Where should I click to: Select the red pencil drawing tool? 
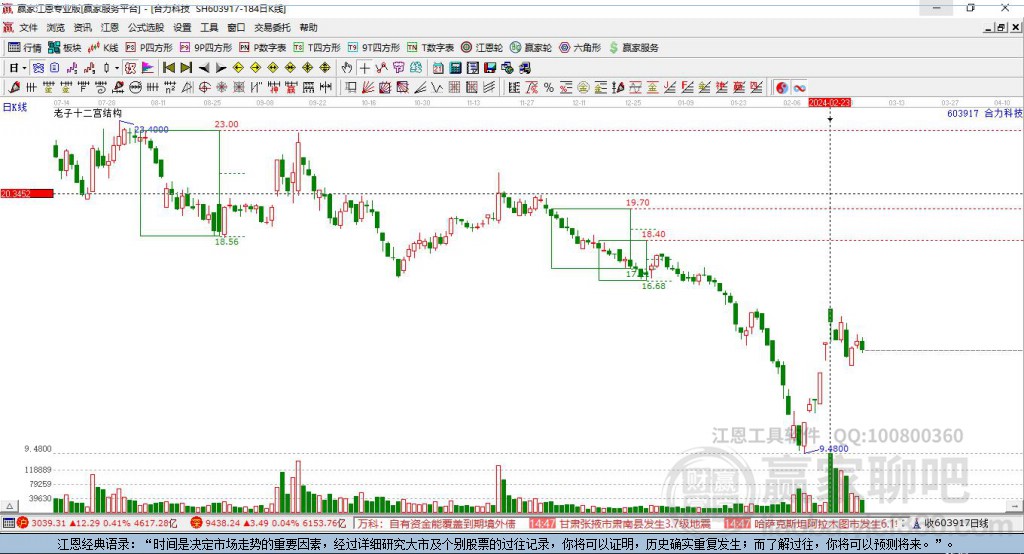[x=14, y=88]
